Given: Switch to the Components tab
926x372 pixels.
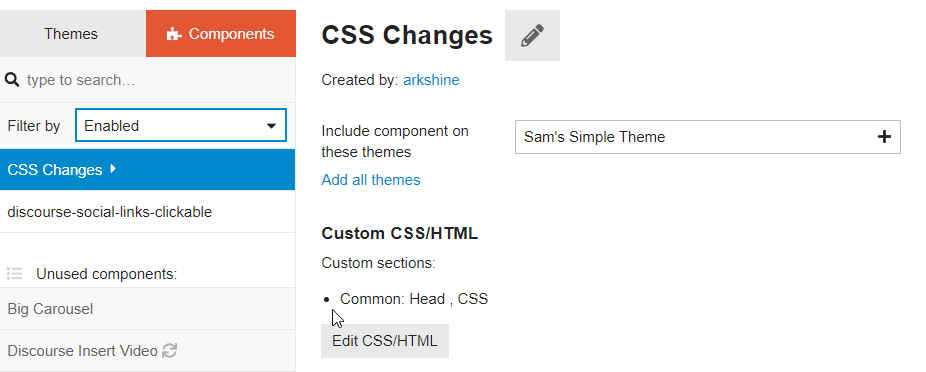Looking at the screenshot, I should [x=221, y=34].
